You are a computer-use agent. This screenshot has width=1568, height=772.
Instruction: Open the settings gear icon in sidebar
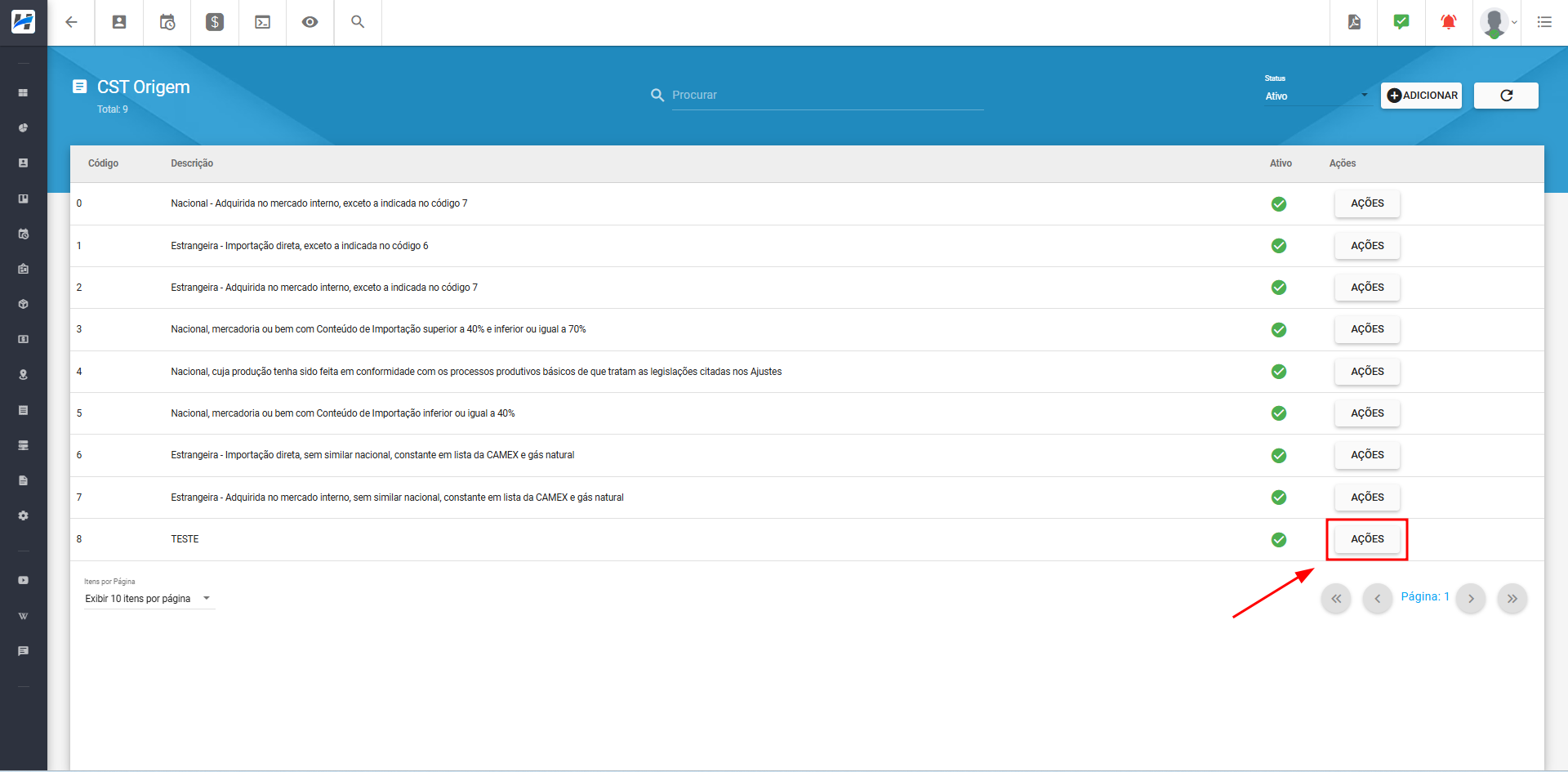[23, 515]
